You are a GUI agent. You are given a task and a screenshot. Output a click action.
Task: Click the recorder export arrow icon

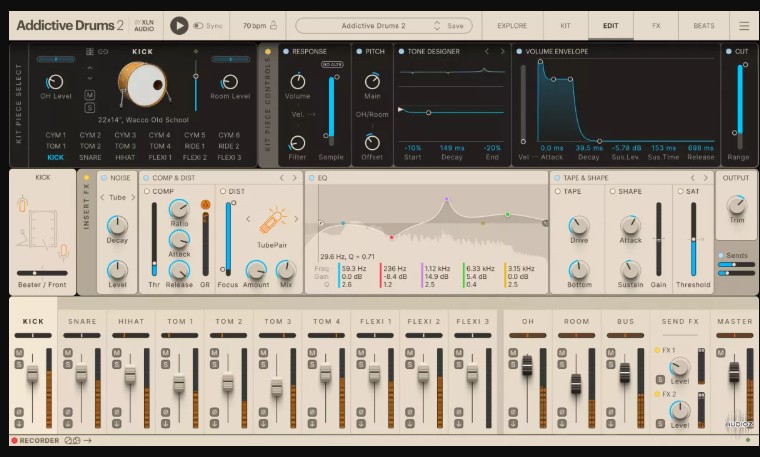(x=87, y=441)
